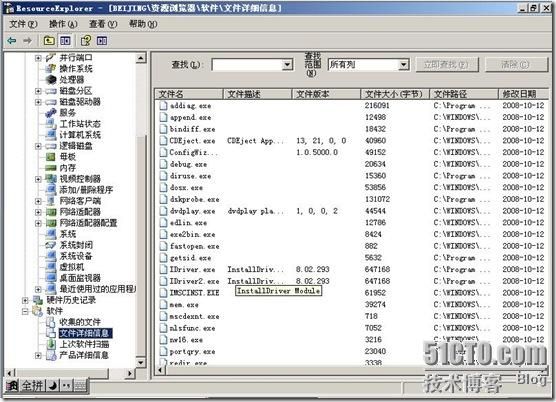
Task: Select the 并行端口 tree icon
Action: (51, 57)
